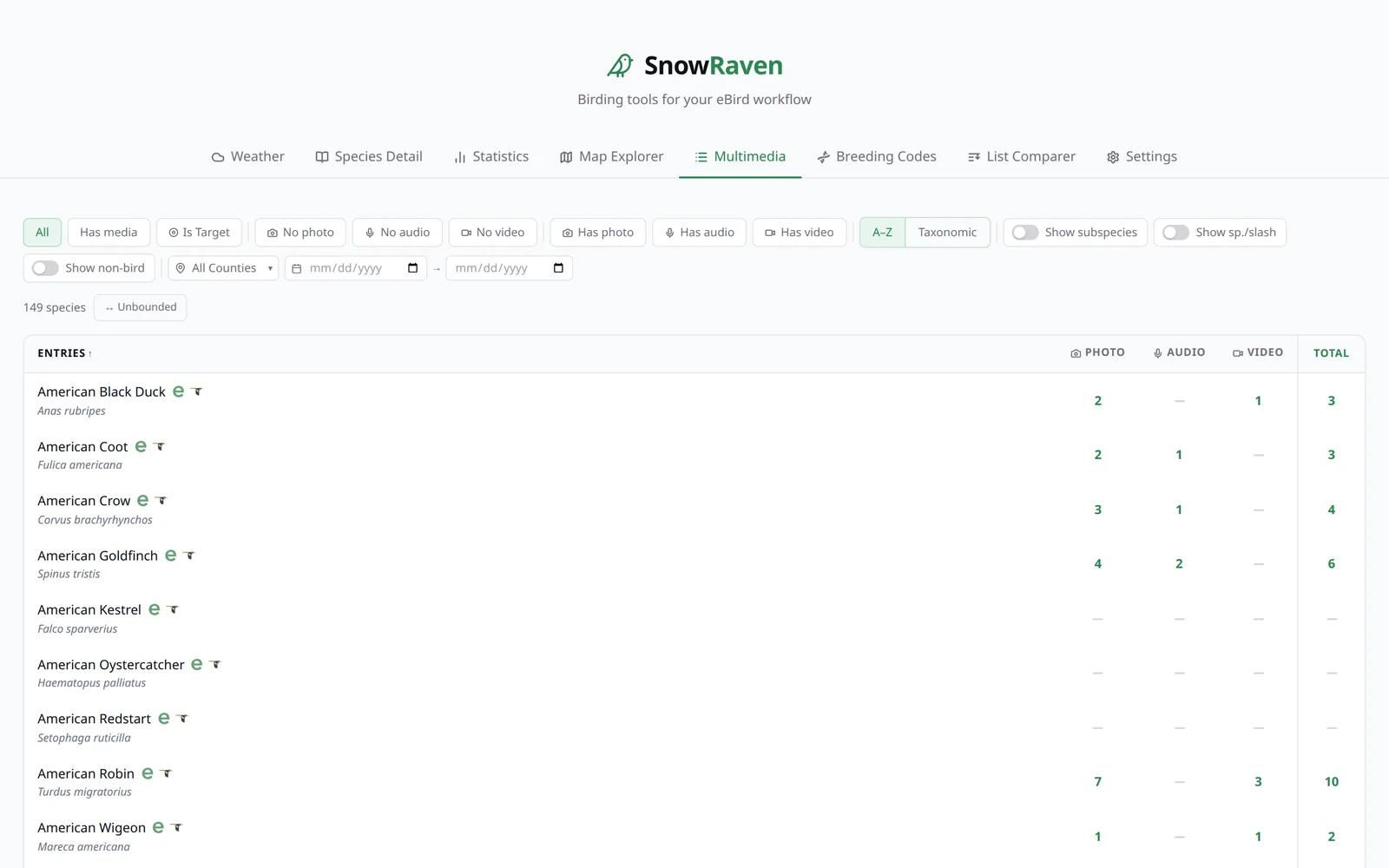Filter by Has video

[800, 233]
